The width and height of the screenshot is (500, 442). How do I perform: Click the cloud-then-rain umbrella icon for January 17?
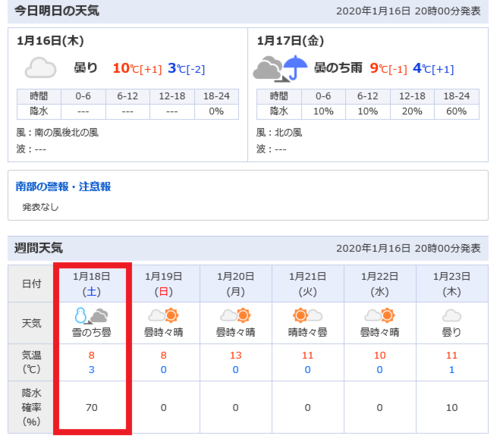pyautogui.click(x=280, y=68)
